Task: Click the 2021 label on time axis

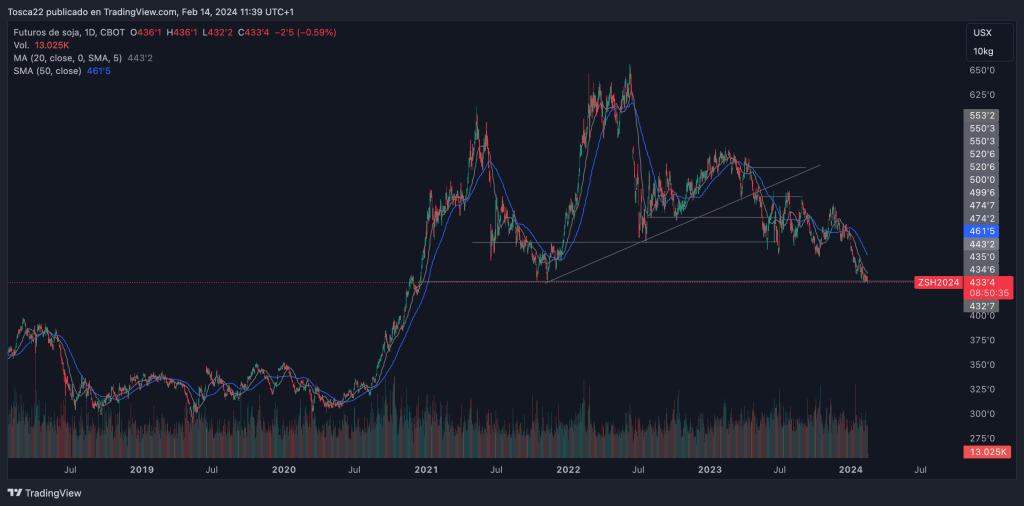Action: click(x=426, y=468)
